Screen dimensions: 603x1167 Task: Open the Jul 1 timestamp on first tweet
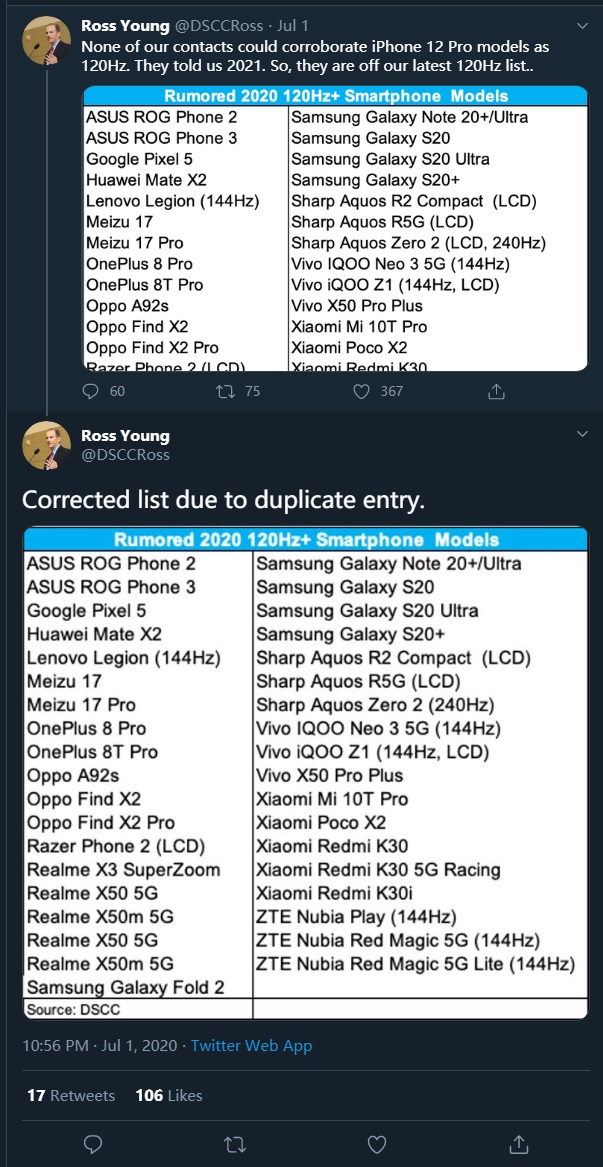click(291, 26)
